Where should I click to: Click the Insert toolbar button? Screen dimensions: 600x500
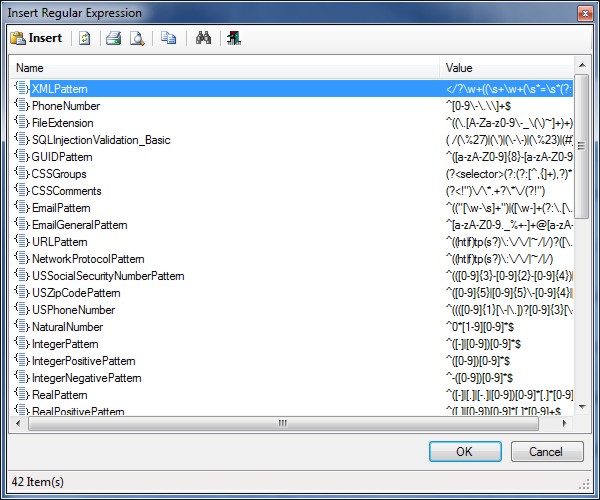(x=36, y=38)
